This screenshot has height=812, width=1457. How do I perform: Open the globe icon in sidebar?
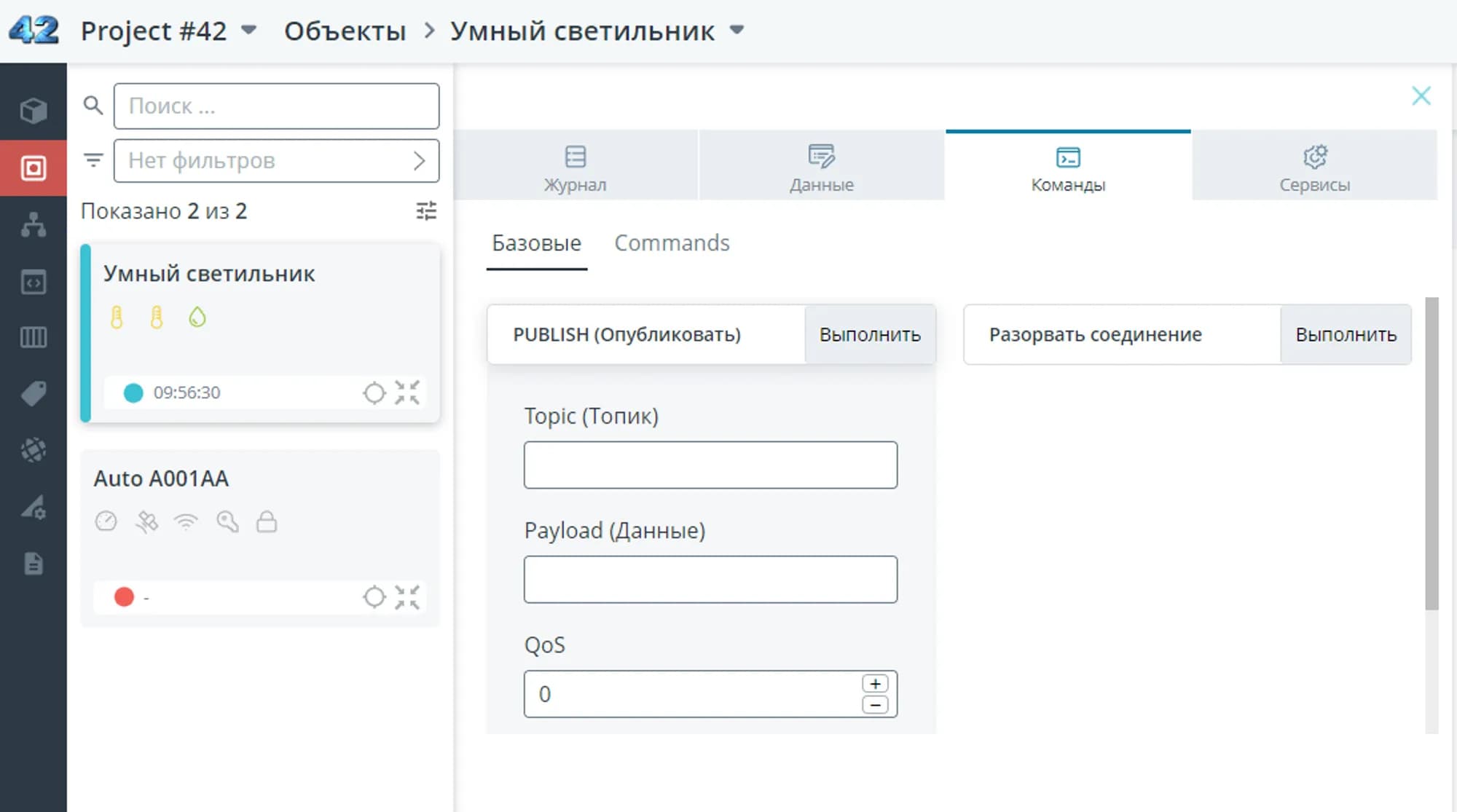(34, 449)
